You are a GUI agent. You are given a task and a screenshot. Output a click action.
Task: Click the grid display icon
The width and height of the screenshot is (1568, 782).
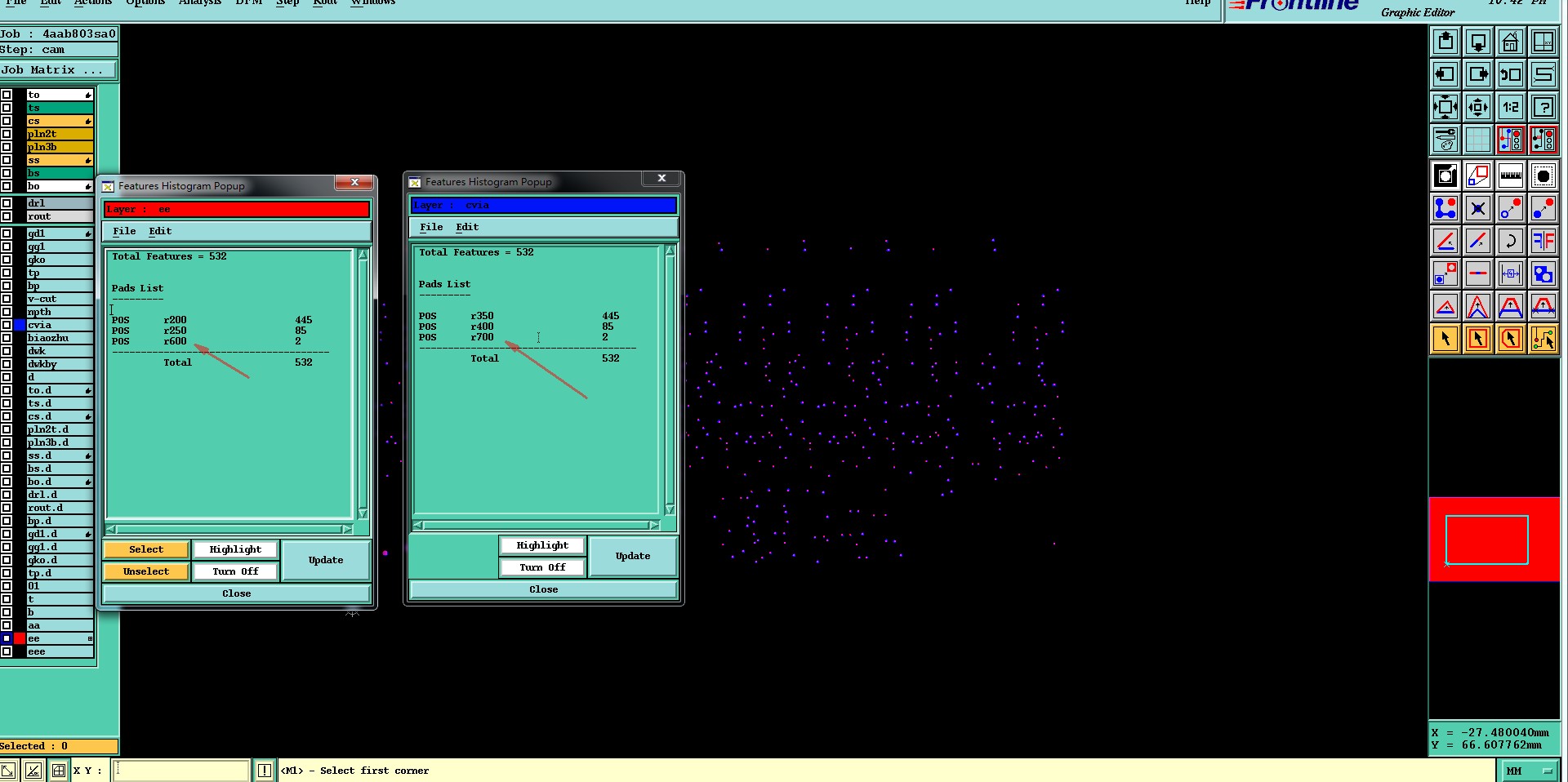pos(1478,140)
